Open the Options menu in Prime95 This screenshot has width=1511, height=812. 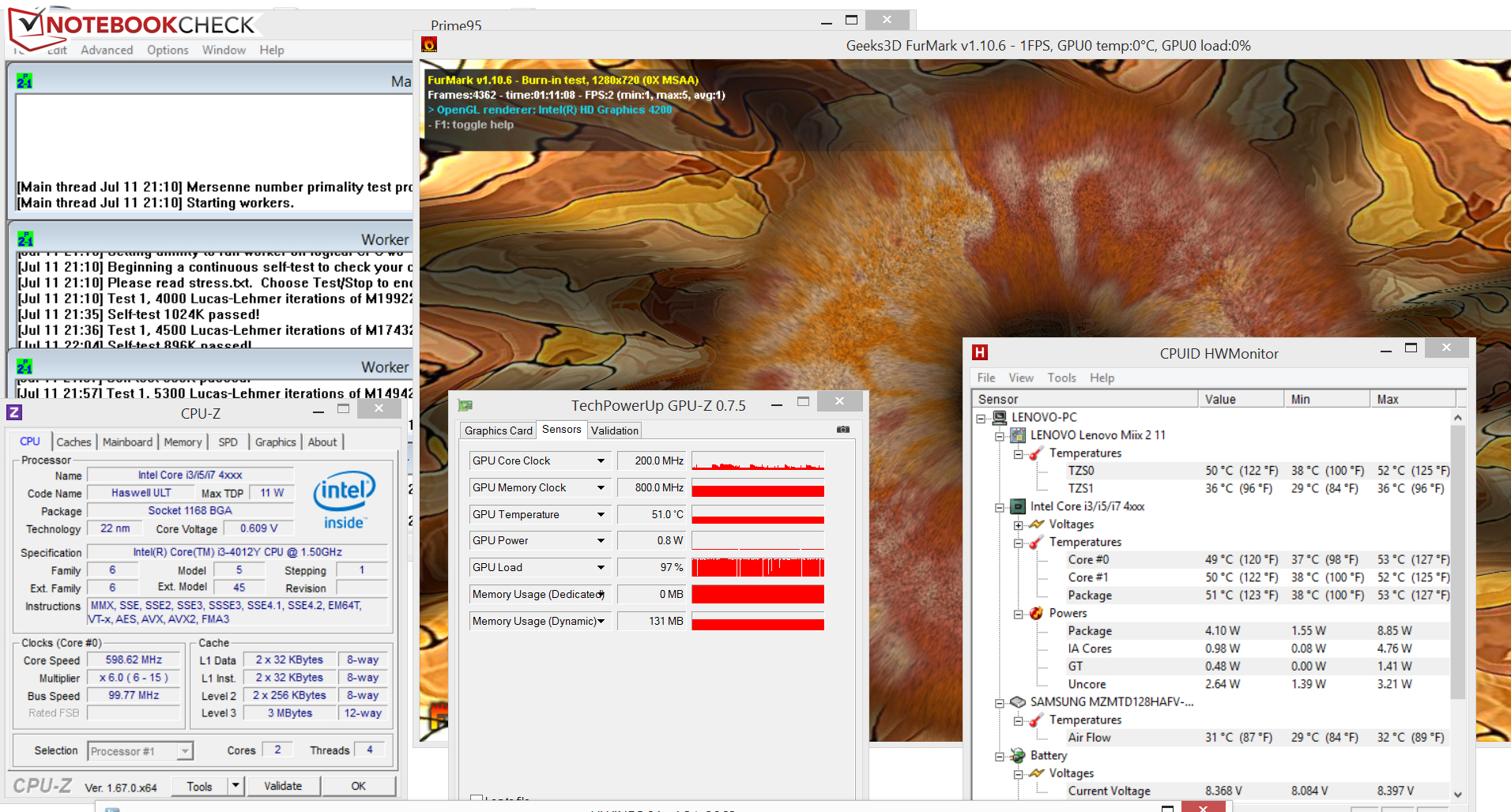(x=168, y=50)
